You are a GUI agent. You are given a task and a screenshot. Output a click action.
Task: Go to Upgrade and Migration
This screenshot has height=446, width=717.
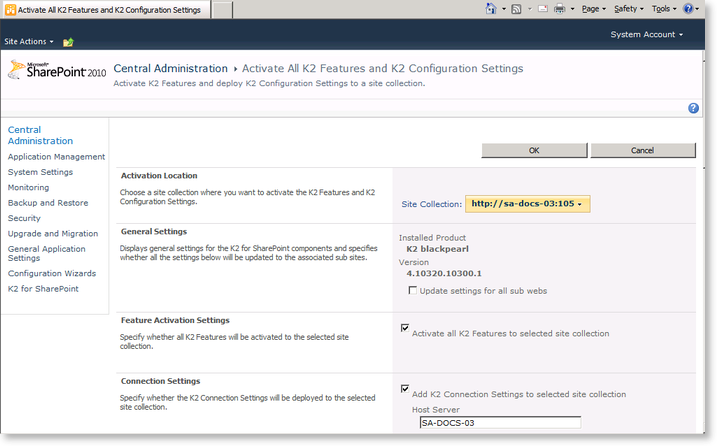(53, 233)
